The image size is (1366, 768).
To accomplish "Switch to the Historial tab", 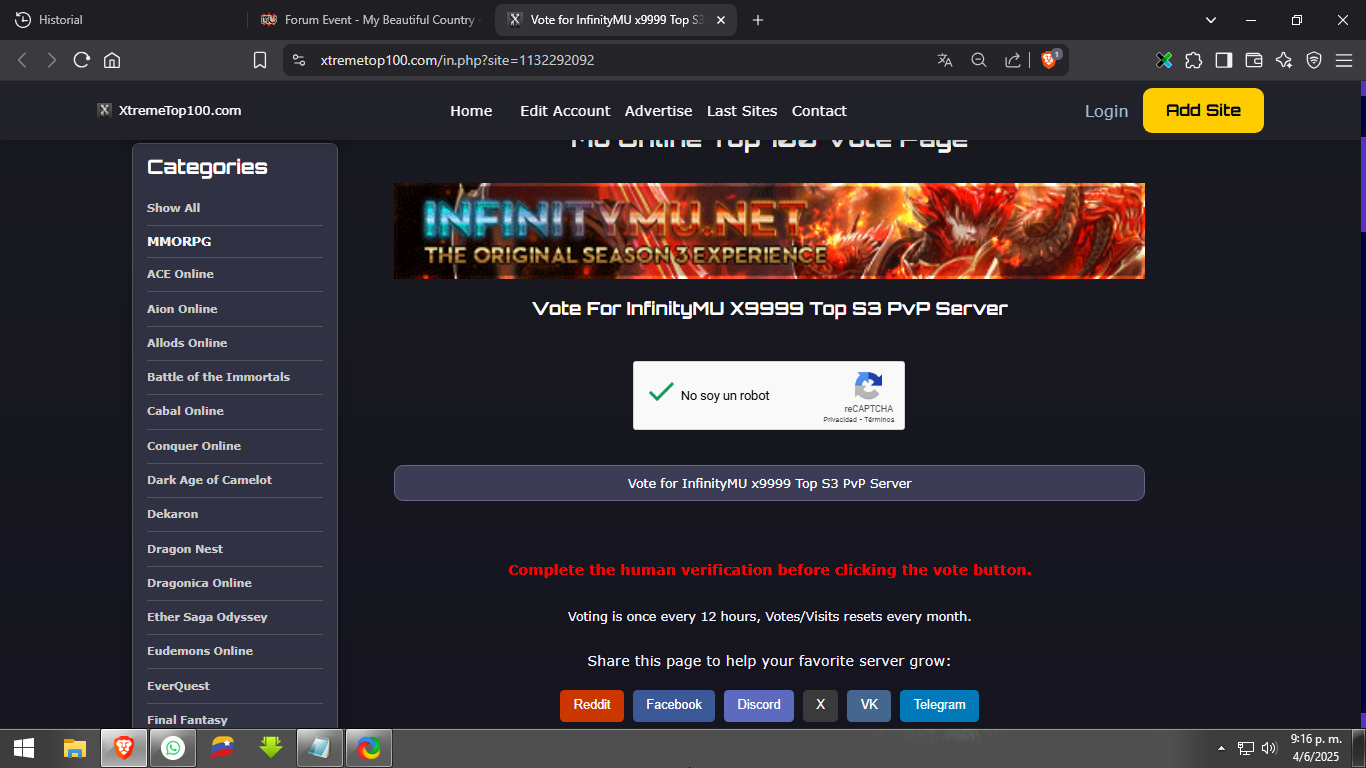I will pos(123,20).
